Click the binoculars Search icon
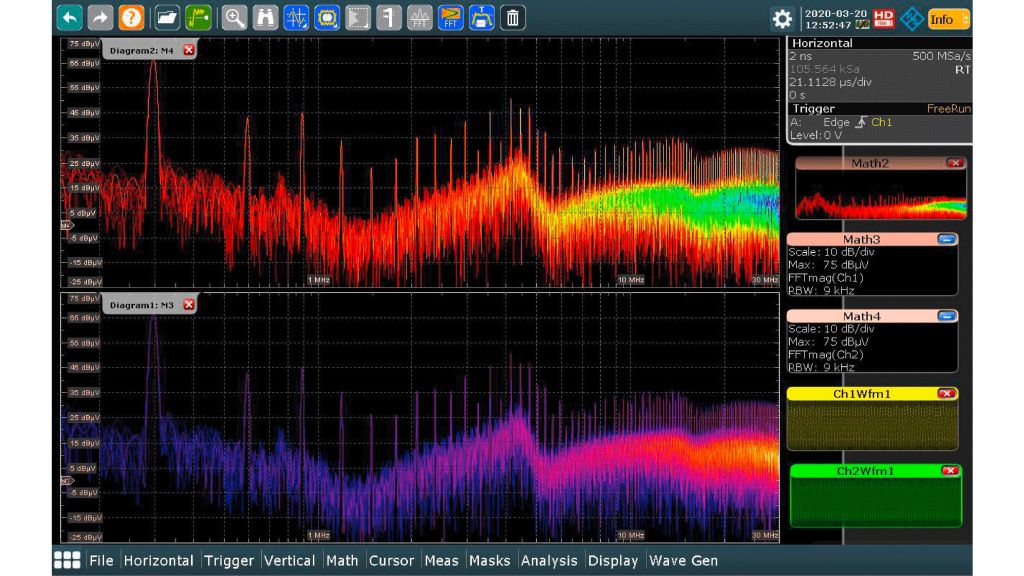The width and height of the screenshot is (1024, 576). [266, 17]
